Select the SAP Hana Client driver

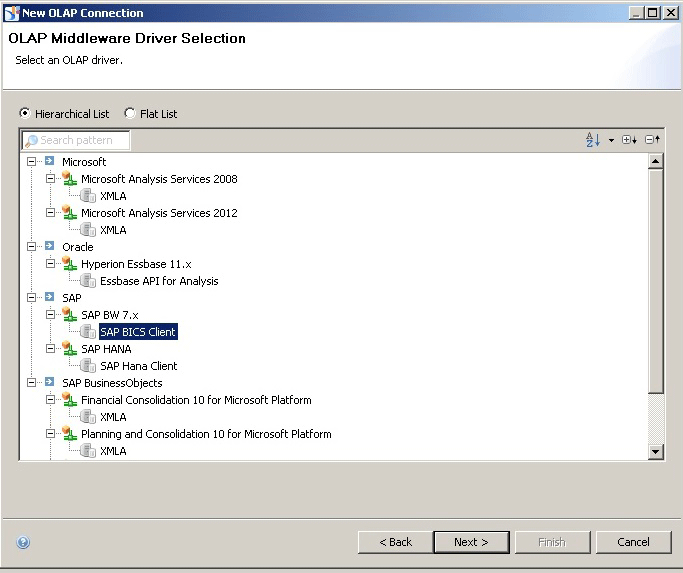139,366
